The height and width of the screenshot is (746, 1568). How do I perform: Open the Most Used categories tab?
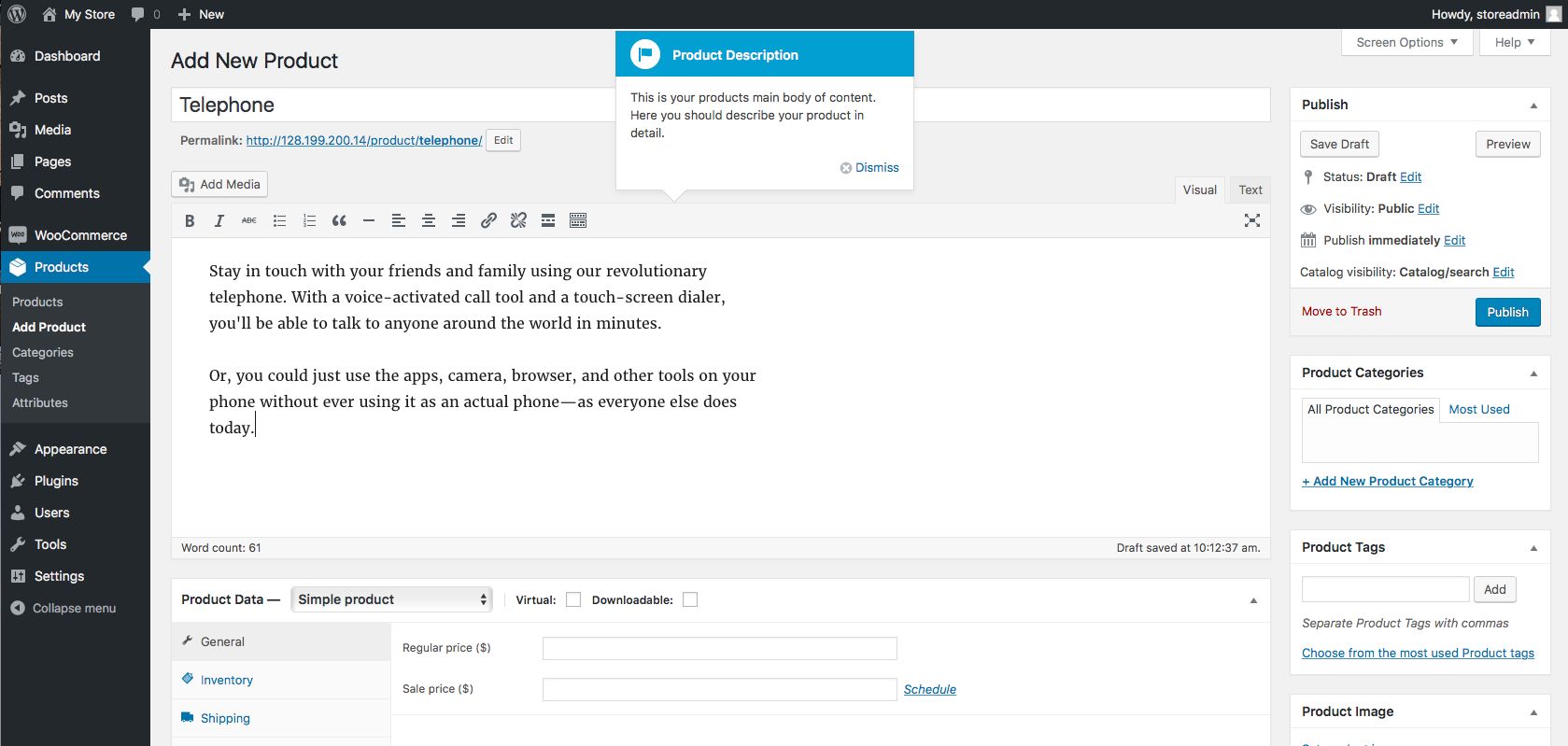coord(1478,409)
